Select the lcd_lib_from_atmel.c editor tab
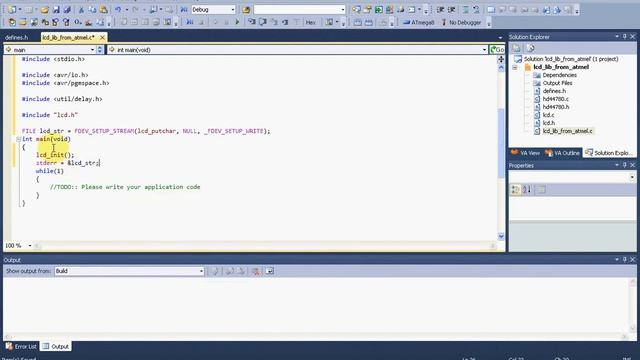The image size is (640, 360). pyautogui.click(x=68, y=38)
